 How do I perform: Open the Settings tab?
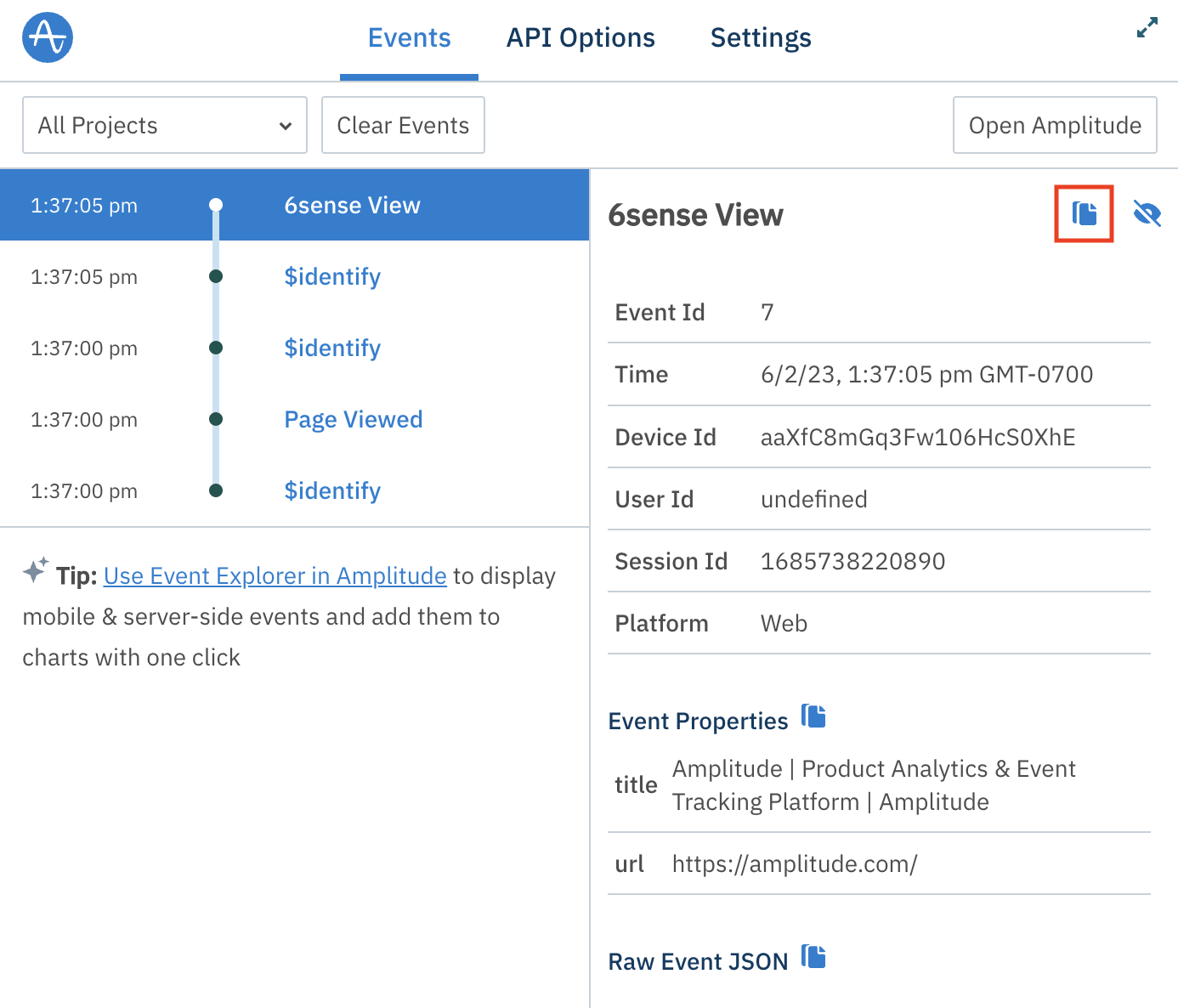click(760, 37)
